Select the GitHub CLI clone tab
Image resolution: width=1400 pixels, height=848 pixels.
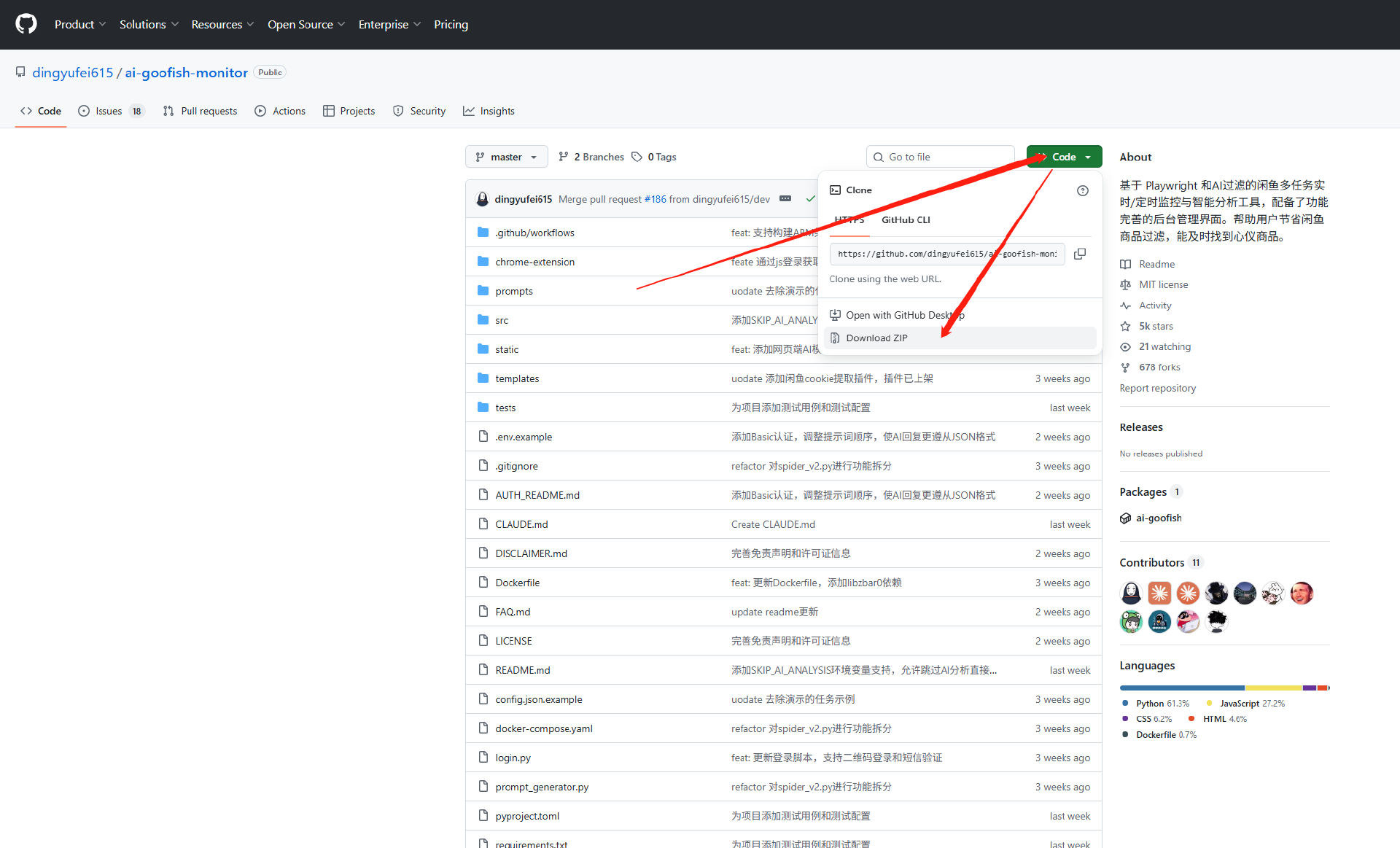[x=906, y=220]
